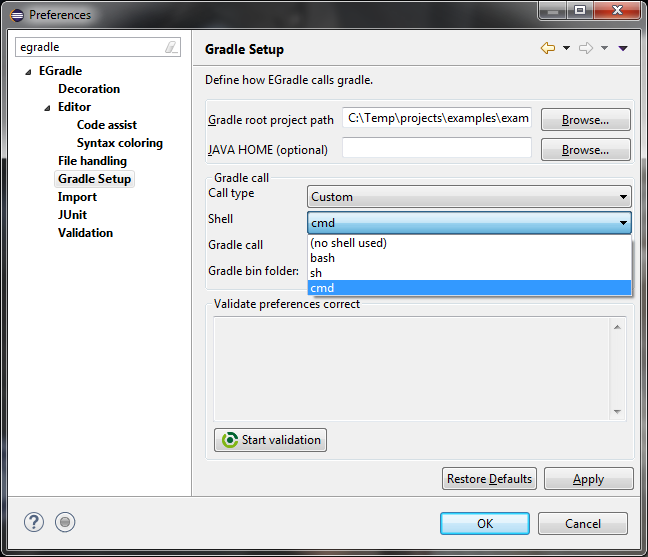Viewport: 648px width, 557px height.
Task: Open the Import preference page
Action: point(77,197)
